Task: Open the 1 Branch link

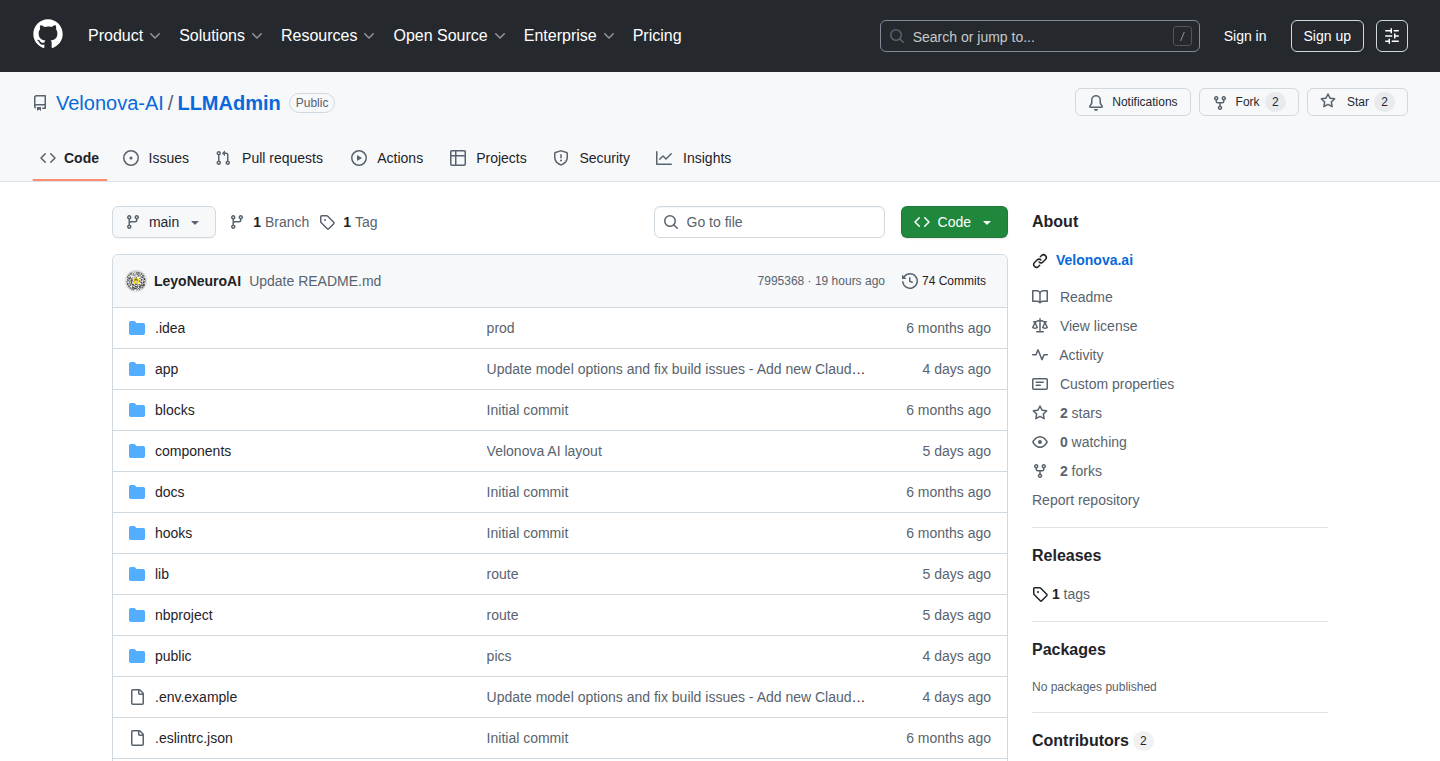Action: (x=269, y=222)
